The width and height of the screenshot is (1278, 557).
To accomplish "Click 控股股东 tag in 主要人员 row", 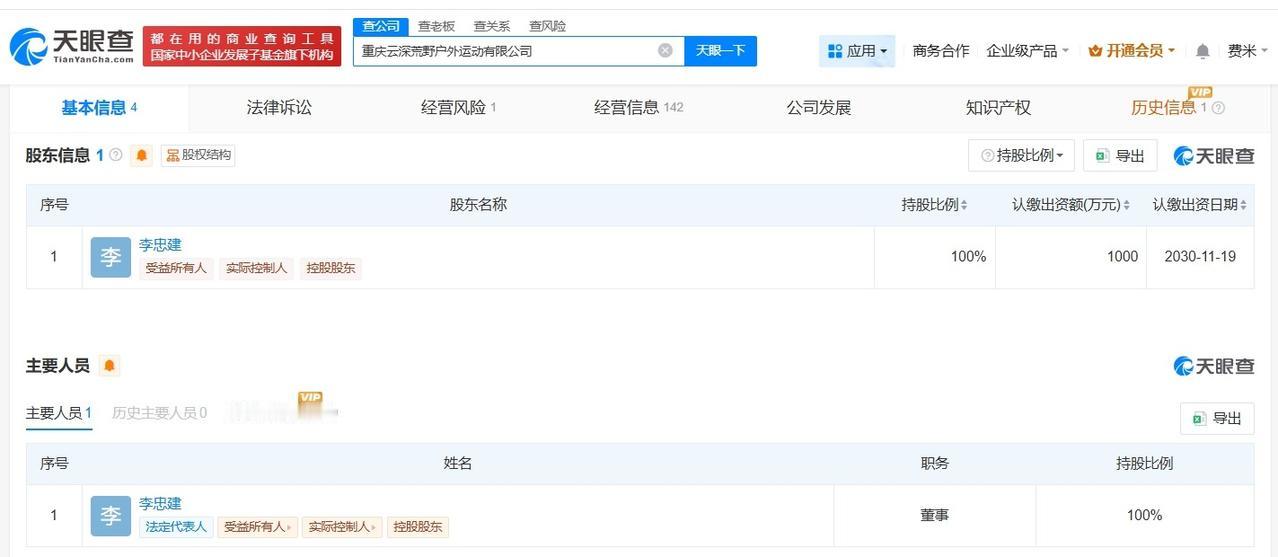I will point(418,527).
